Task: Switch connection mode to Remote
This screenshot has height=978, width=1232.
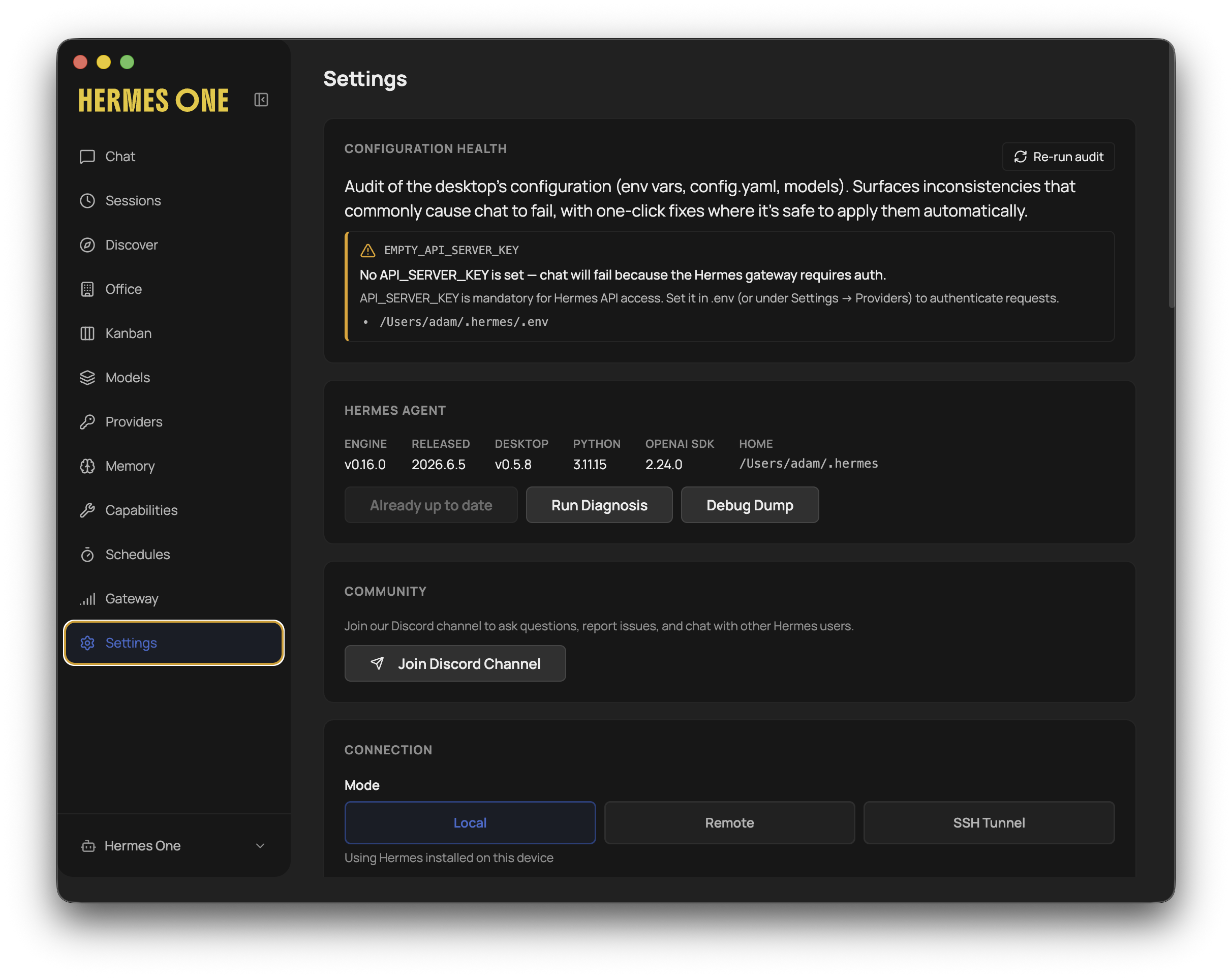Action: pyautogui.click(x=729, y=822)
